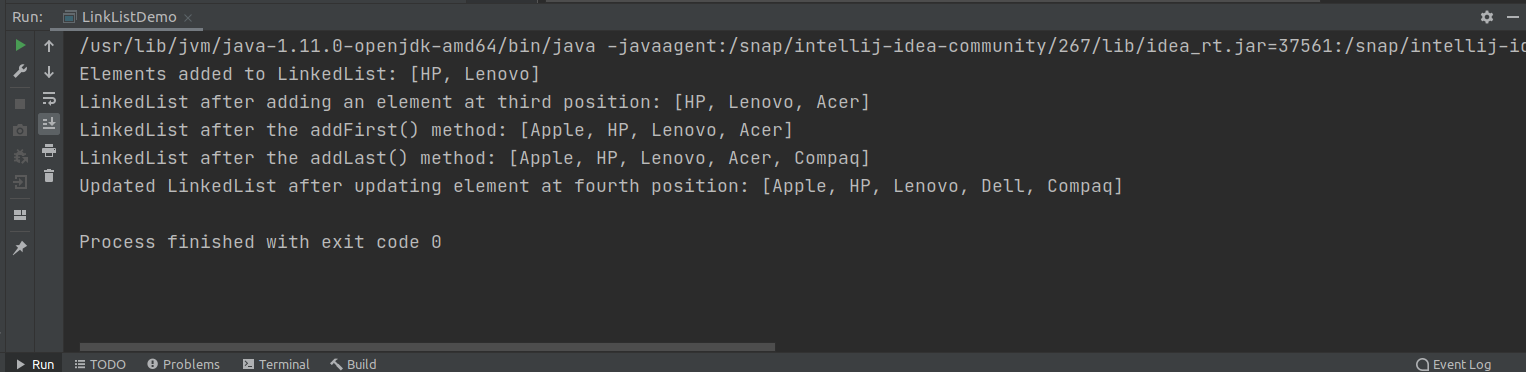The image size is (1526, 372).
Task: Hide the Run tool window
Action: 1511,17
